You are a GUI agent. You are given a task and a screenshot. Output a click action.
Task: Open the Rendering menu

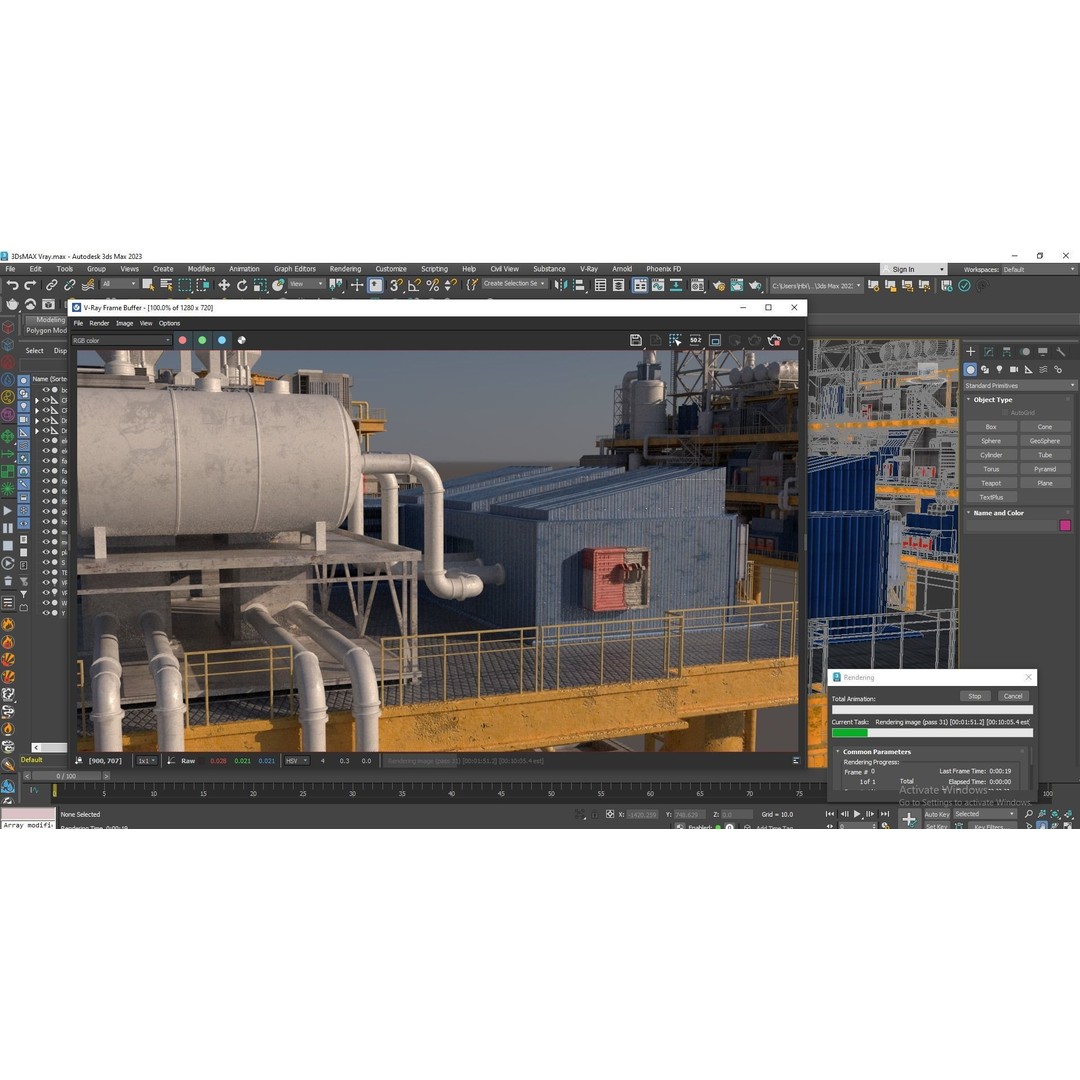tap(344, 268)
